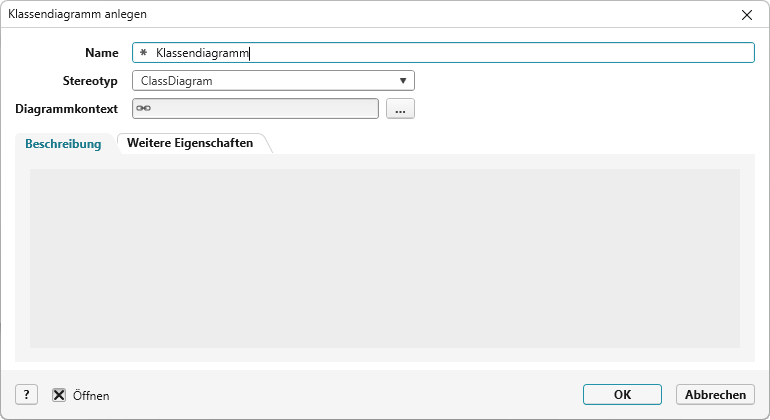
Task: Click the Stereotyp label
Action: 90,81
